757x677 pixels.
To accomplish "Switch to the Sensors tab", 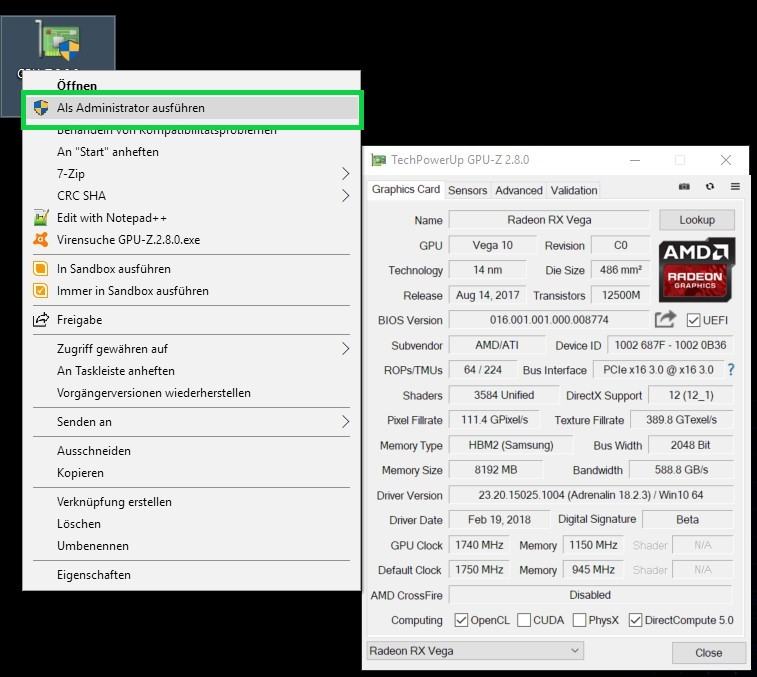I will tap(467, 190).
